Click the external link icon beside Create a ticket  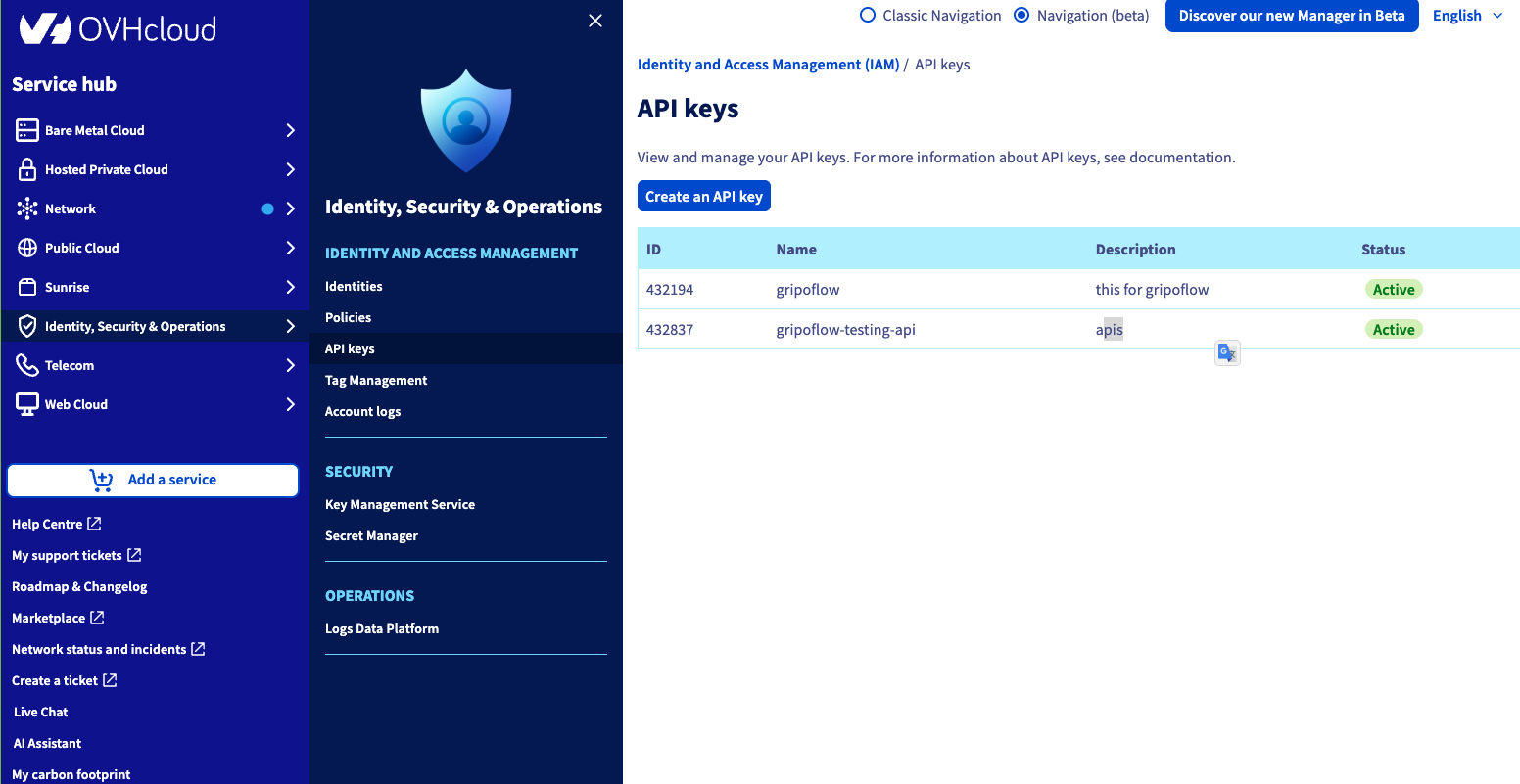coord(110,680)
